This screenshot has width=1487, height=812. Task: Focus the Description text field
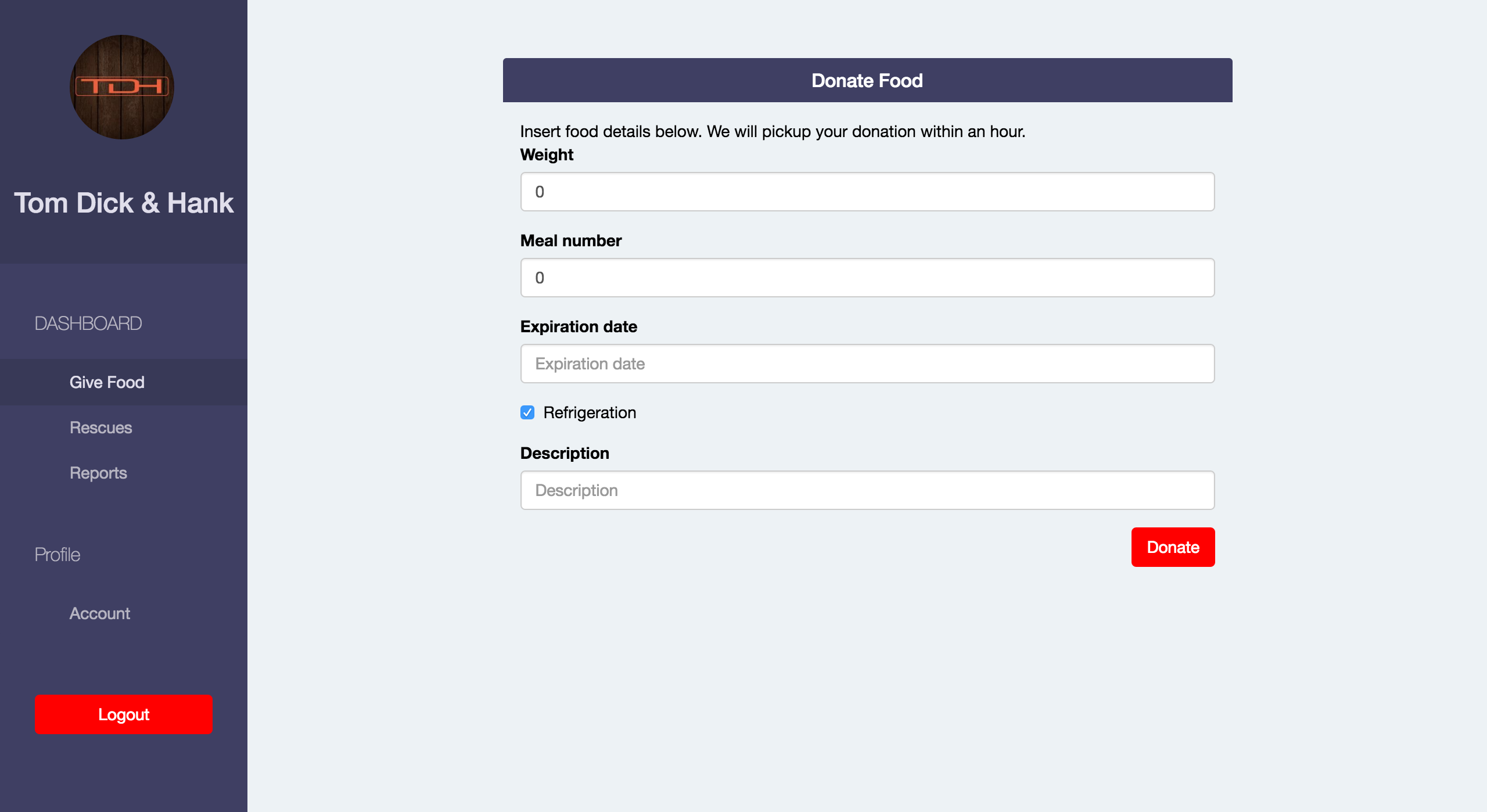(x=867, y=490)
